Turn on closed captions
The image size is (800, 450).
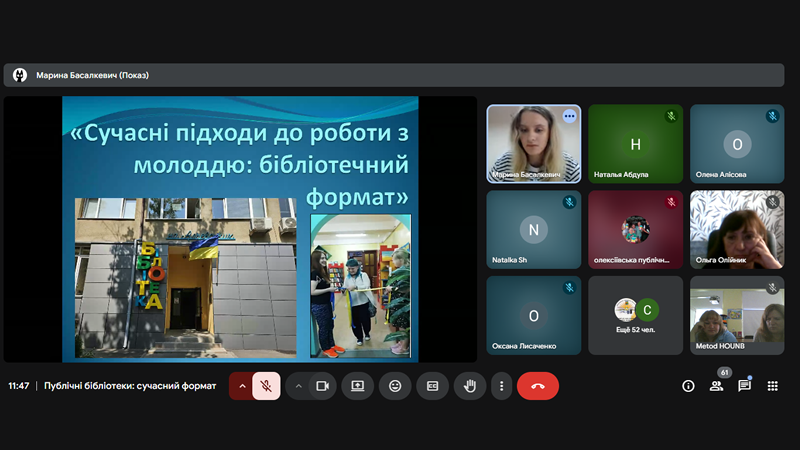pyautogui.click(x=433, y=386)
